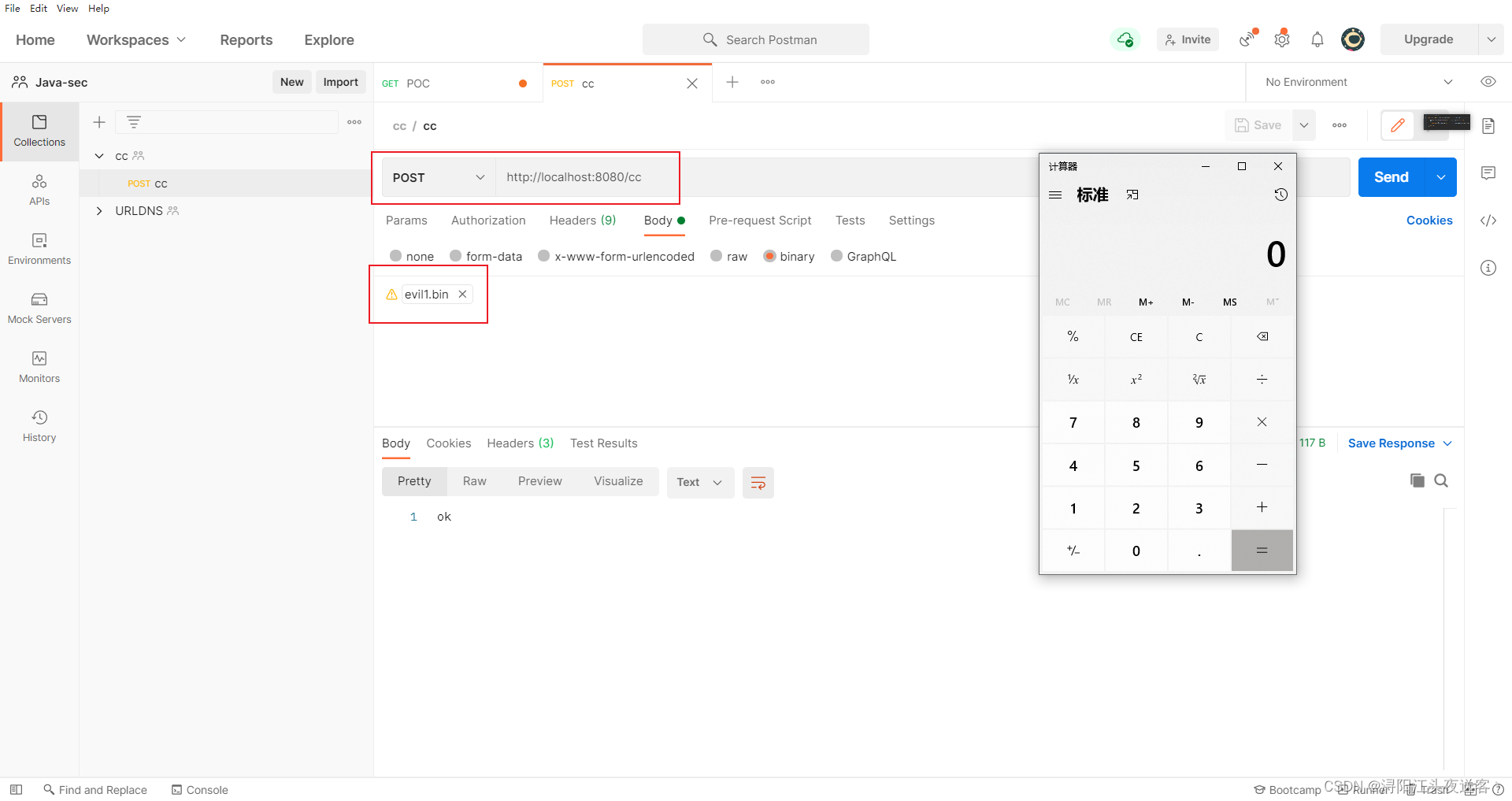
Task: Search within the response body
Action: click(1441, 480)
